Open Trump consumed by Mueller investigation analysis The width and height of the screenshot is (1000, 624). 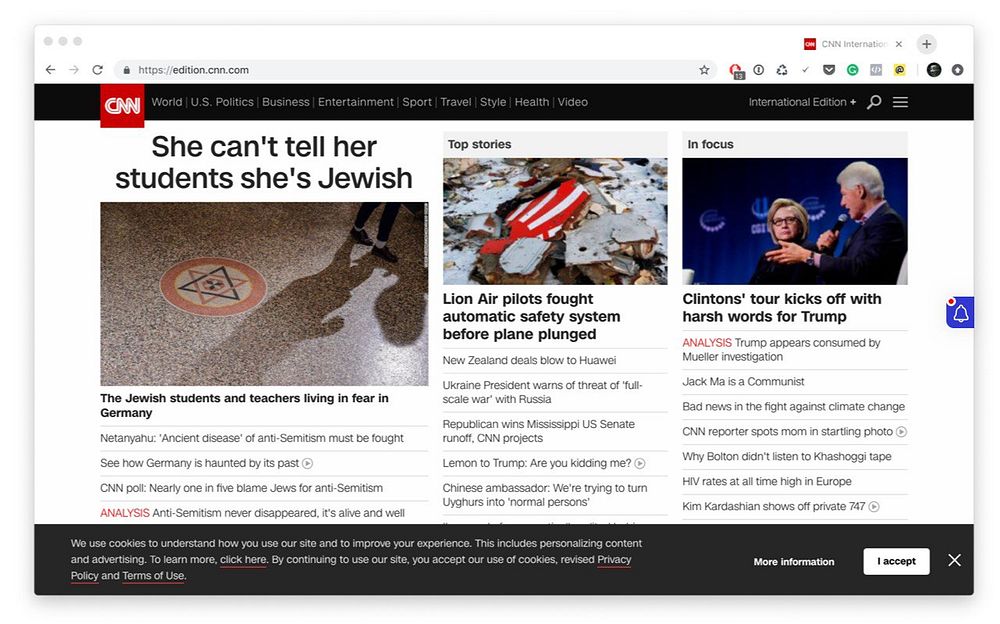pyautogui.click(x=781, y=350)
